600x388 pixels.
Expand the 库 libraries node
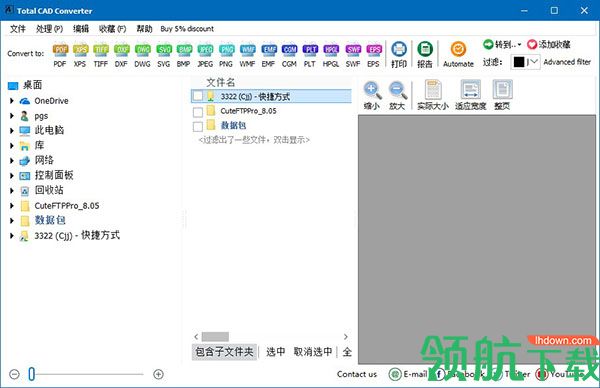click(12, 145)
